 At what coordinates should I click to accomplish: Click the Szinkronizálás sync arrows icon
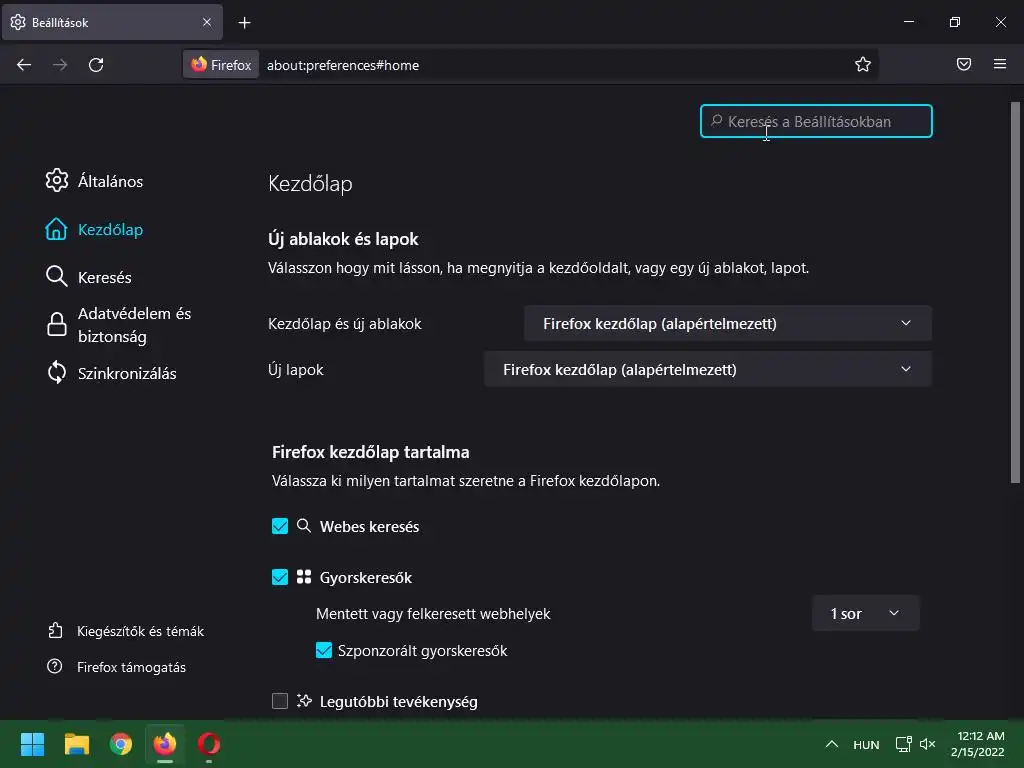click(57, 372)
